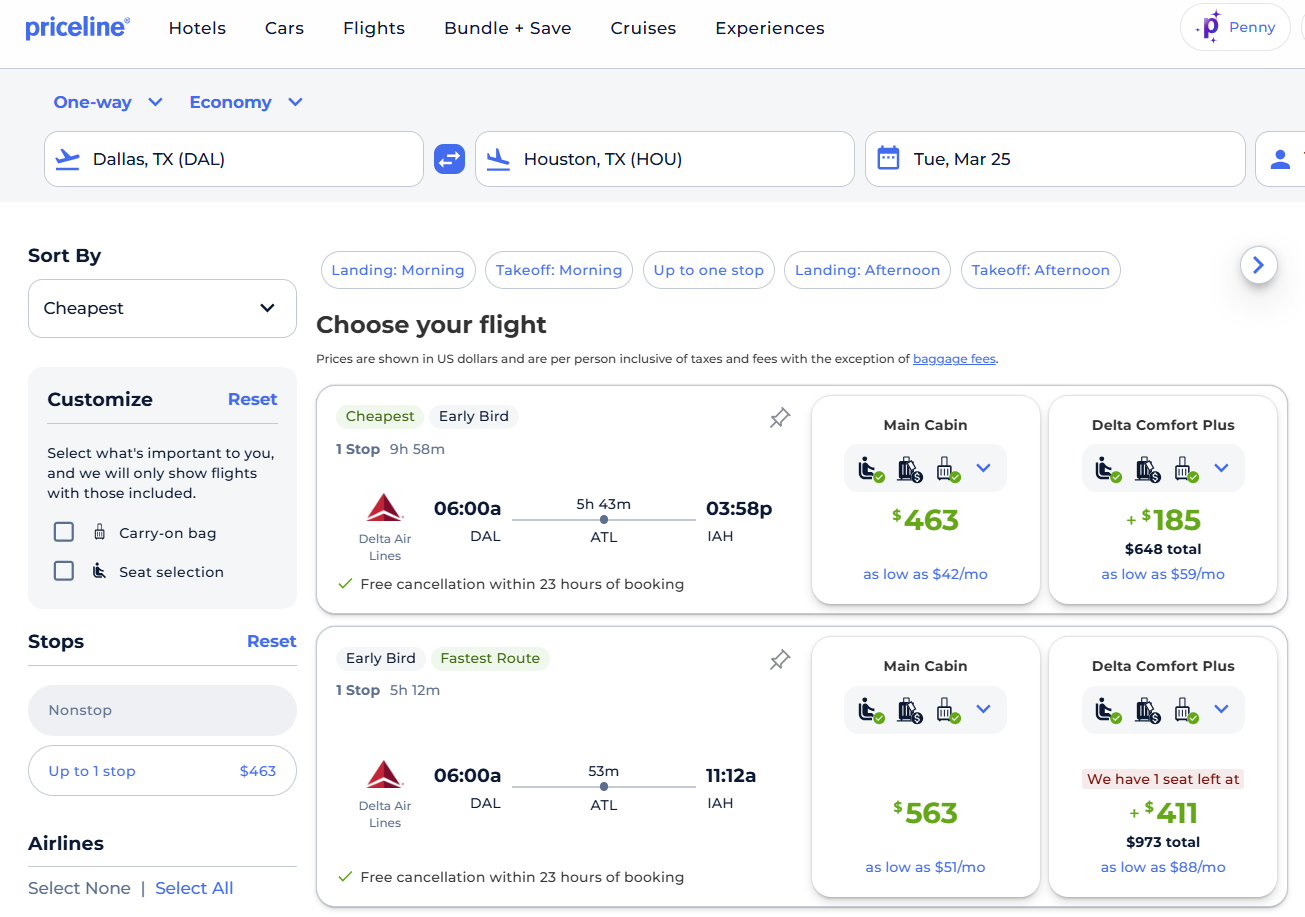The height and width of the screenshot is (917, 1305).
Task: Expand amenities in $463 Main Cabin card
Action: [x=983, y=468]
